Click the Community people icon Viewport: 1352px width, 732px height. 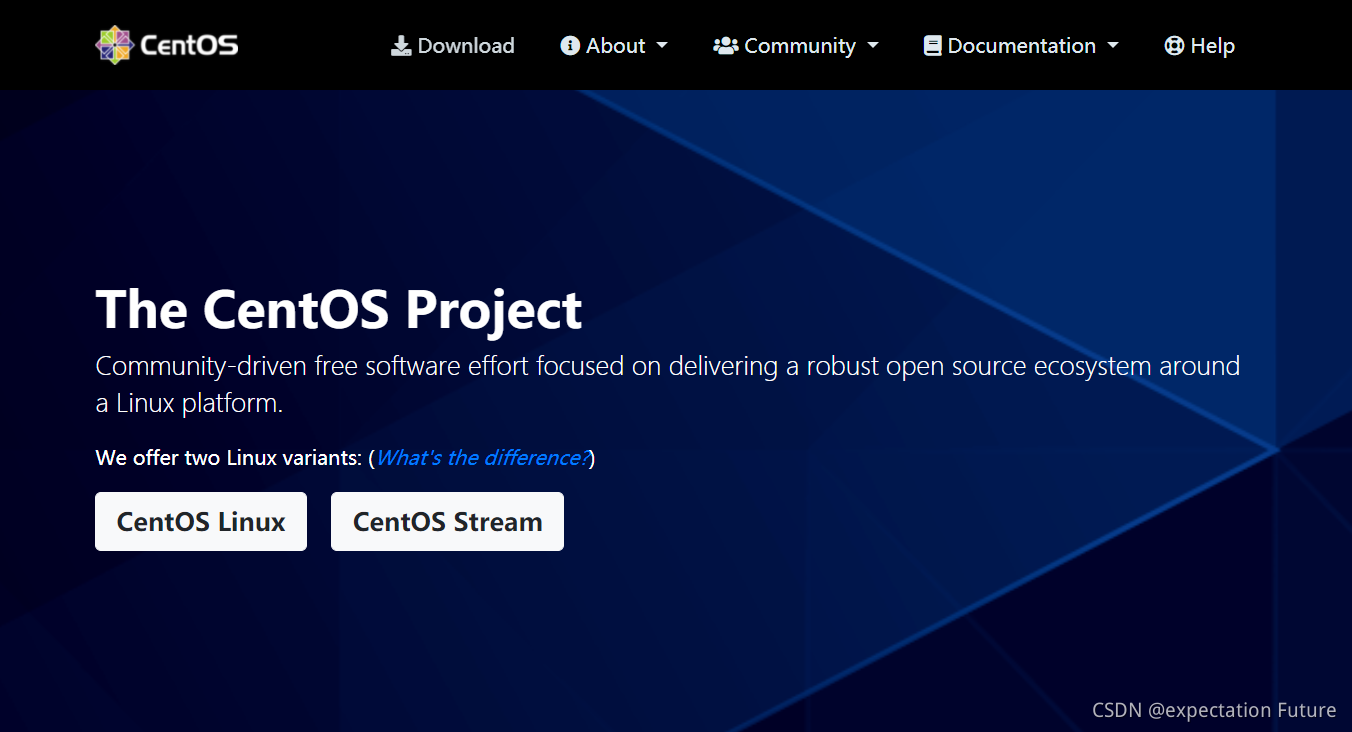click(x=726, y=46)
